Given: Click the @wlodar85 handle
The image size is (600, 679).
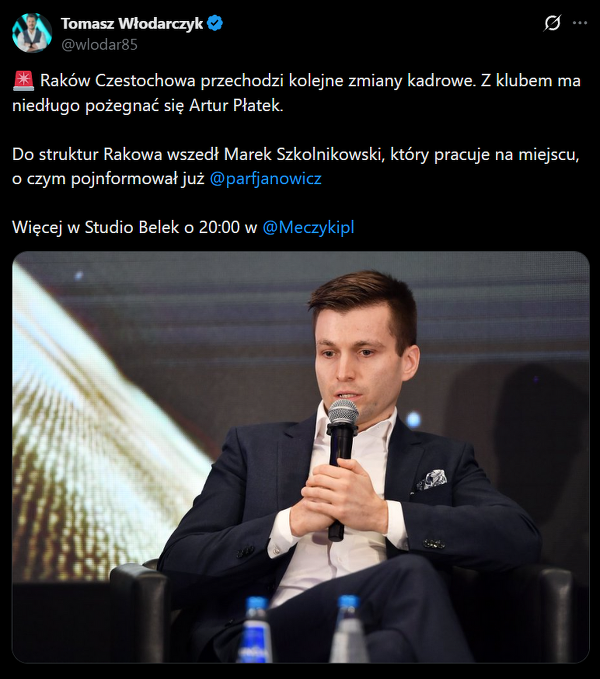Looking at the screenshot, I should click(x=99, y=44).
